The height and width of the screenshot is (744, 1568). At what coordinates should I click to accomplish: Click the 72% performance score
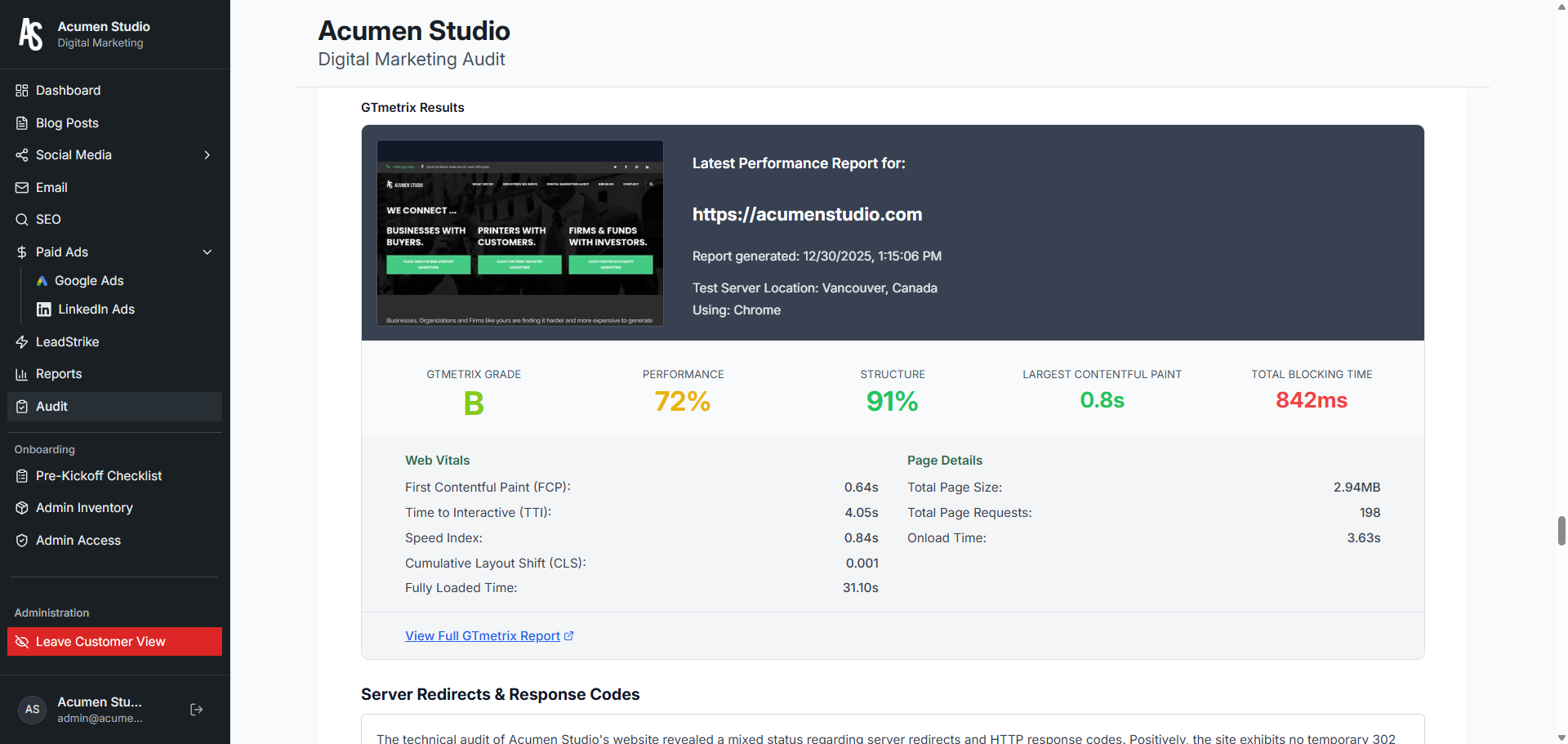tap(683, 402)
